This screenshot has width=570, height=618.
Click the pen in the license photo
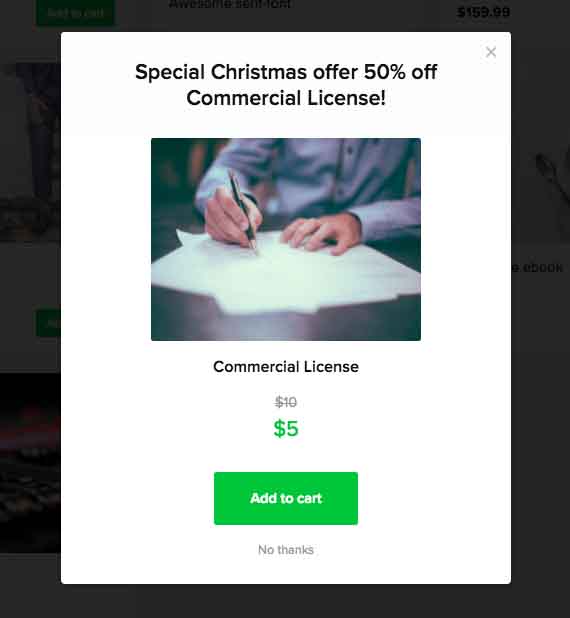click(x=242, y=211)
